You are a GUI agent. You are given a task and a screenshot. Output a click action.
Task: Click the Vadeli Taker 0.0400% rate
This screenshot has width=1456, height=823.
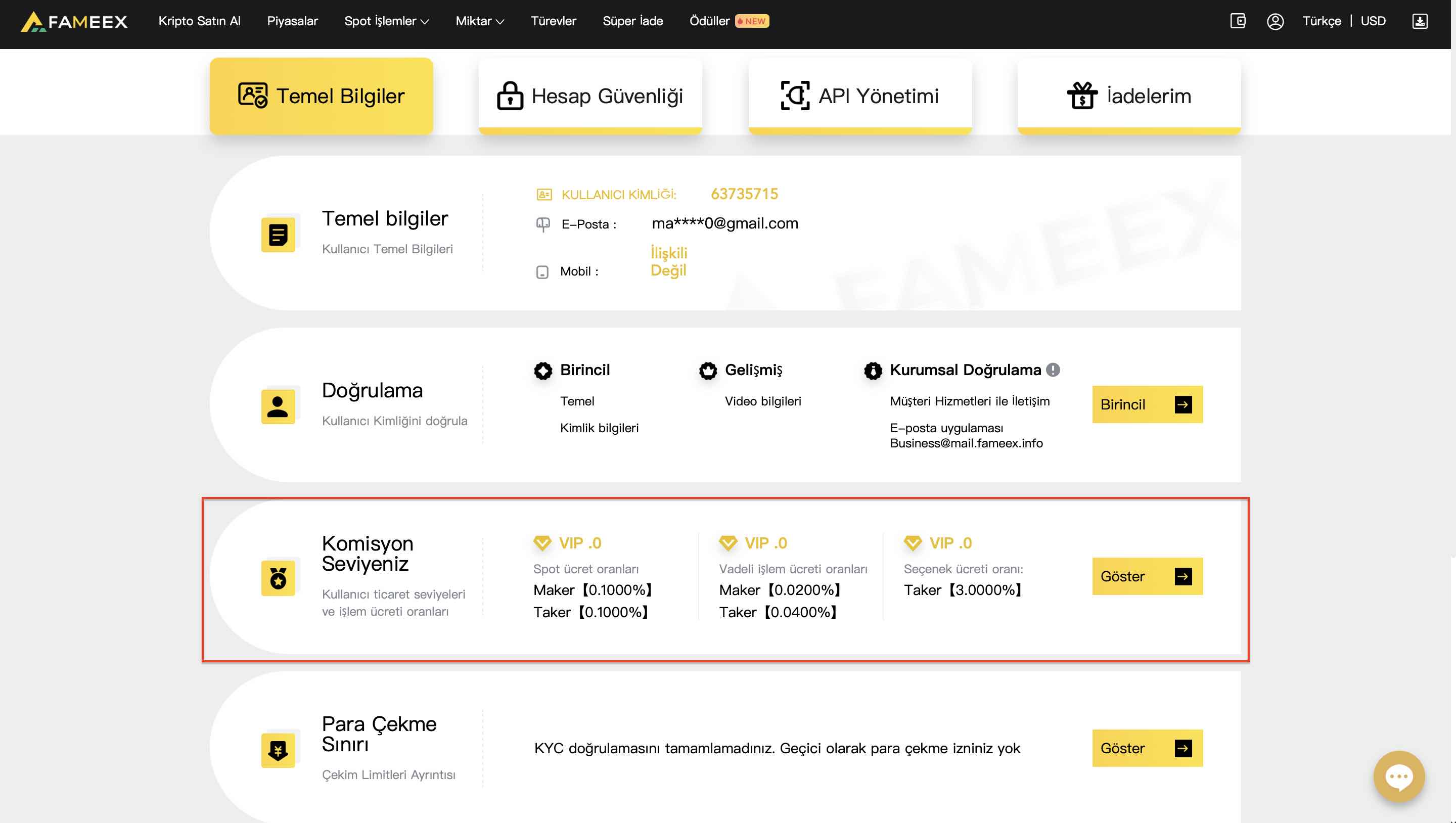(x=779, y=612)
